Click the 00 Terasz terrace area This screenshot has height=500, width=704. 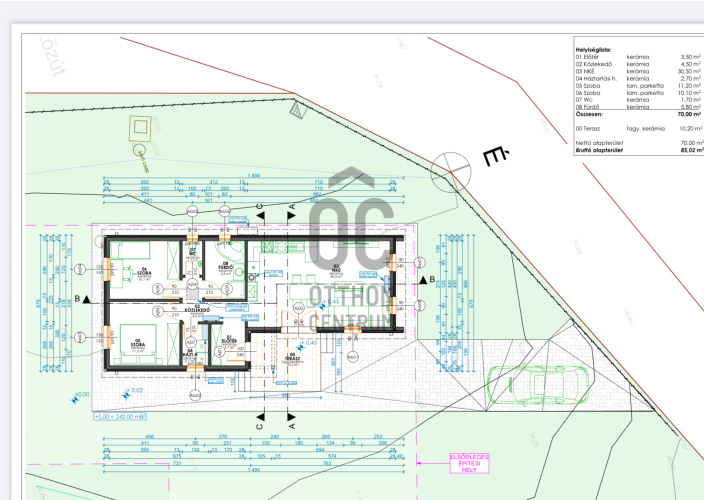[290, 357]
